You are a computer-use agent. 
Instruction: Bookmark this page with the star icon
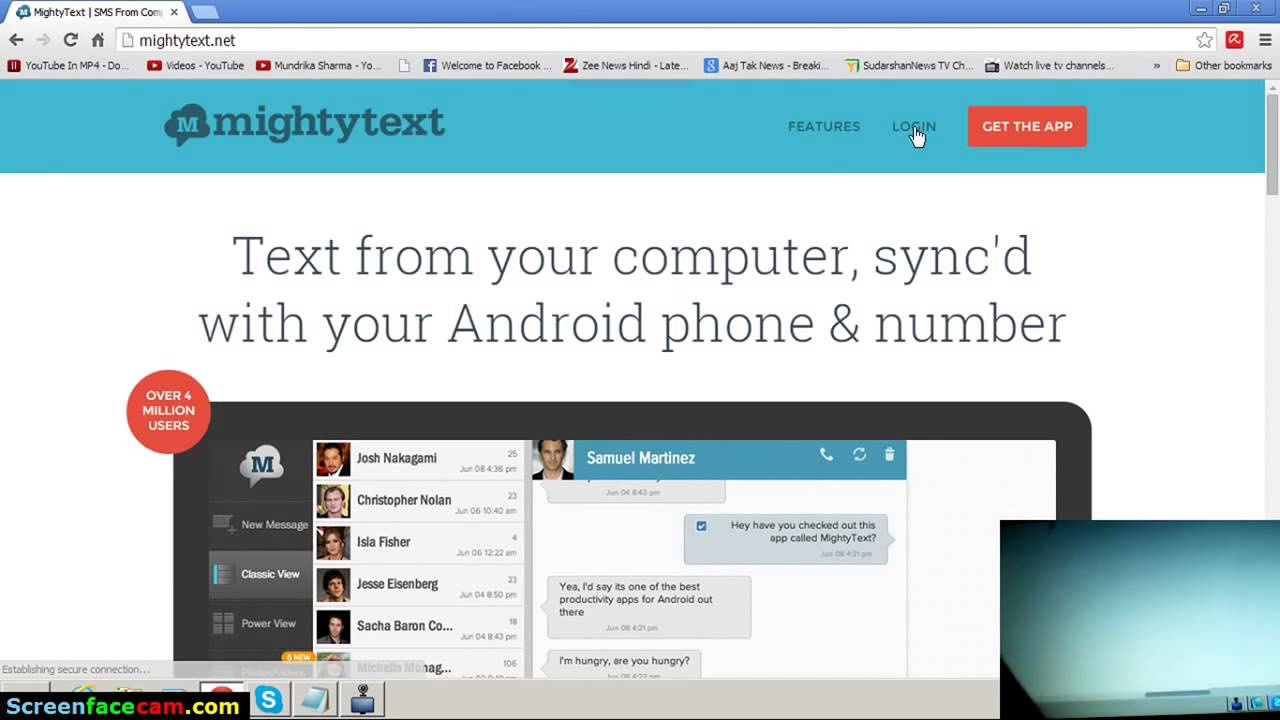click(x=1204, y=40)
